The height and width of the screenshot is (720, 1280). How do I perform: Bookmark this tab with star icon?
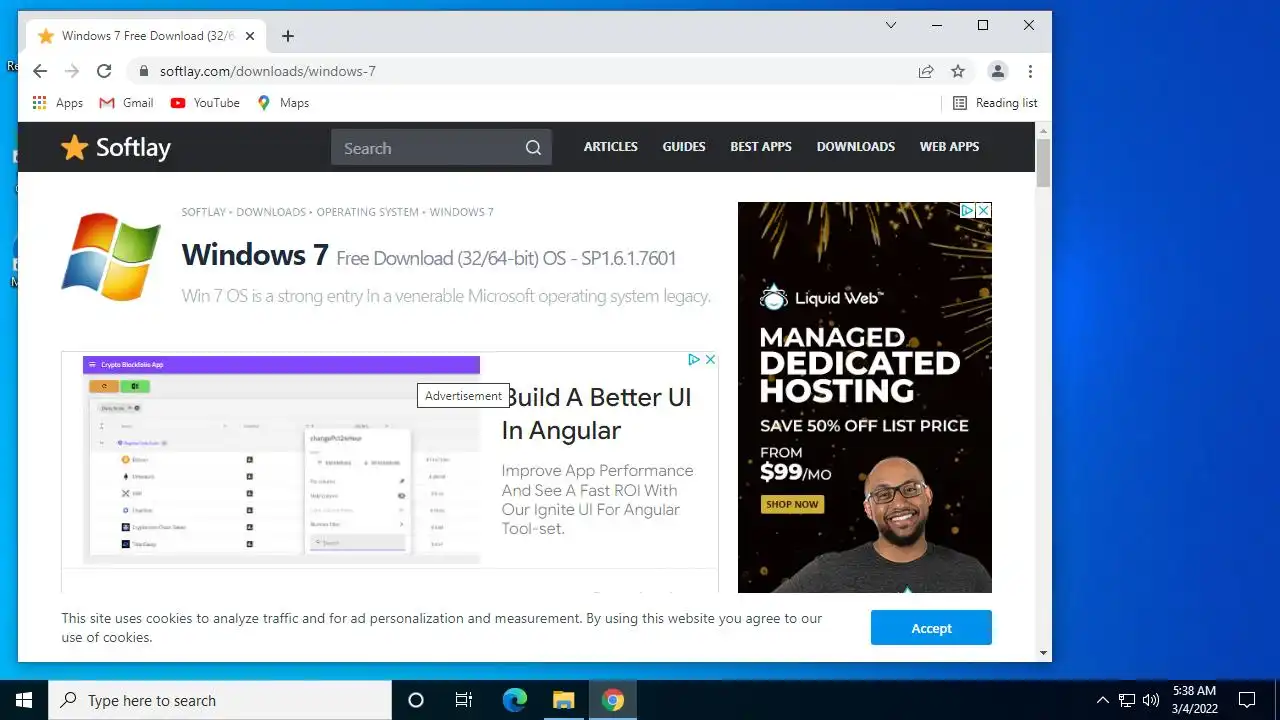(958, 71)
